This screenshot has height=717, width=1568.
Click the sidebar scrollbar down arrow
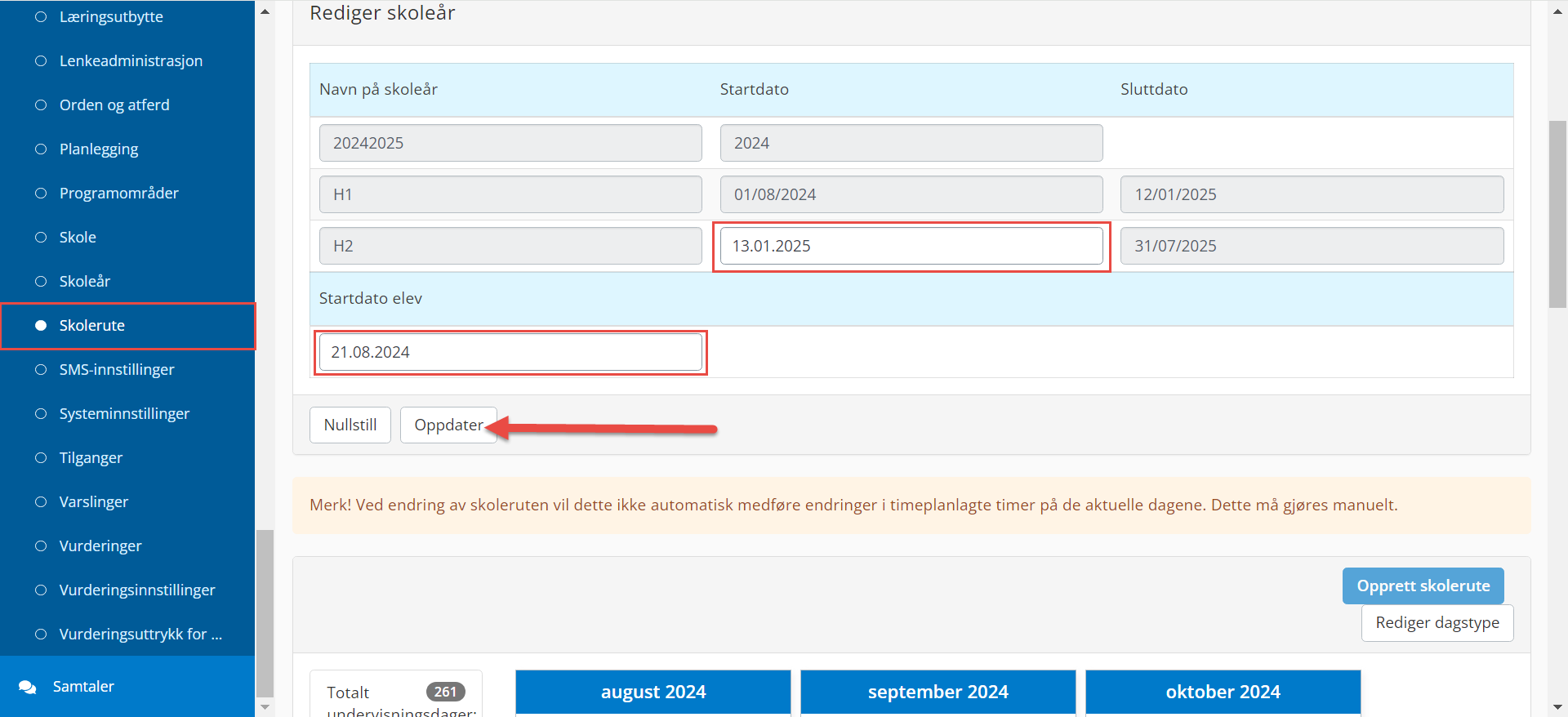coord(265,706)
